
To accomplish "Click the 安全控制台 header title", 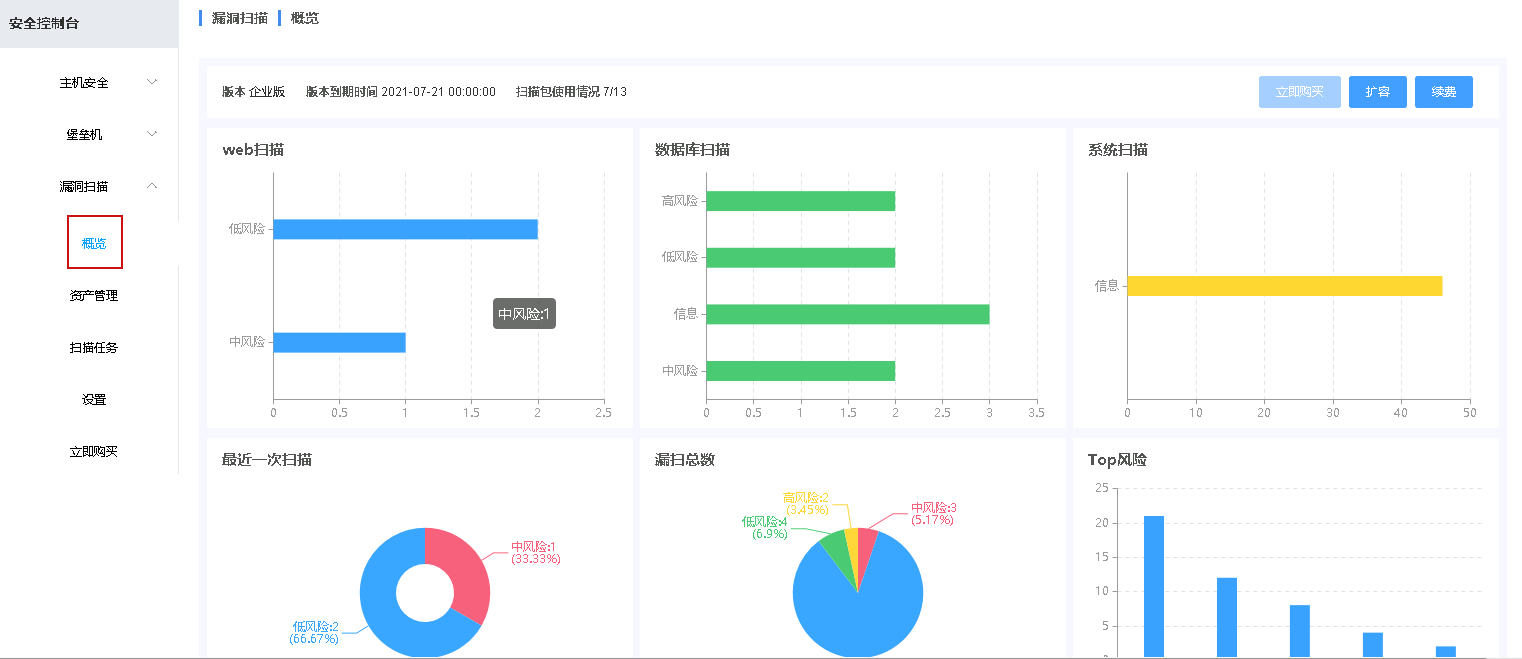I will coord(44,23).
